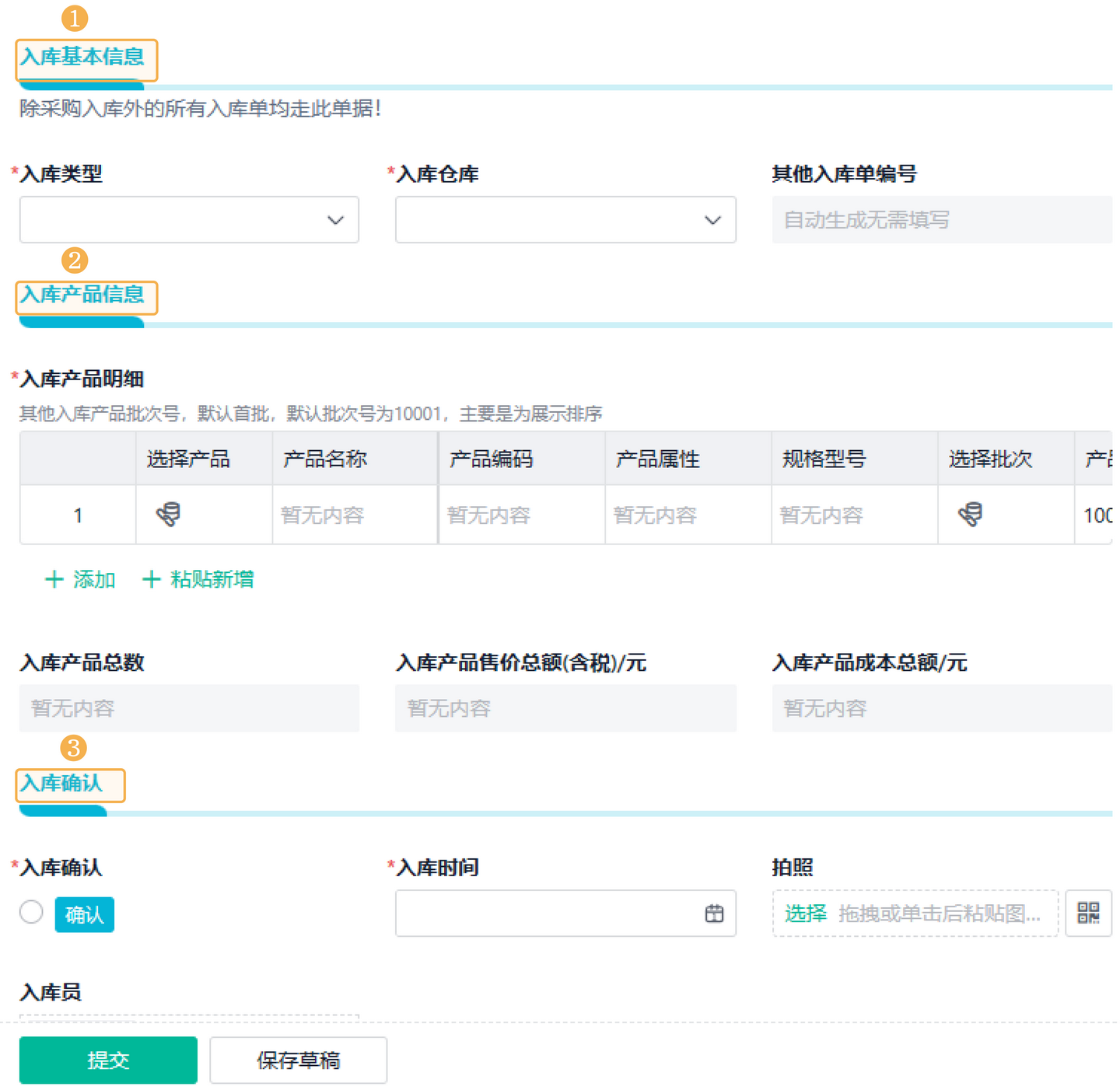Click the plus icon beside 添加 to add row
Viewport: 1120px width, 1090px height.
click(x=54, y=579)
